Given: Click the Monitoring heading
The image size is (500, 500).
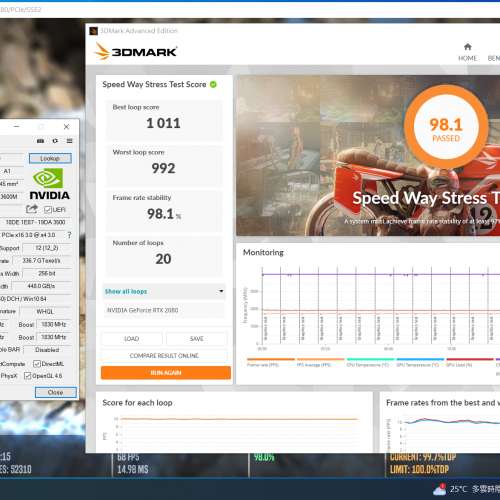Looking at the screenshot, I should point(263,253).
